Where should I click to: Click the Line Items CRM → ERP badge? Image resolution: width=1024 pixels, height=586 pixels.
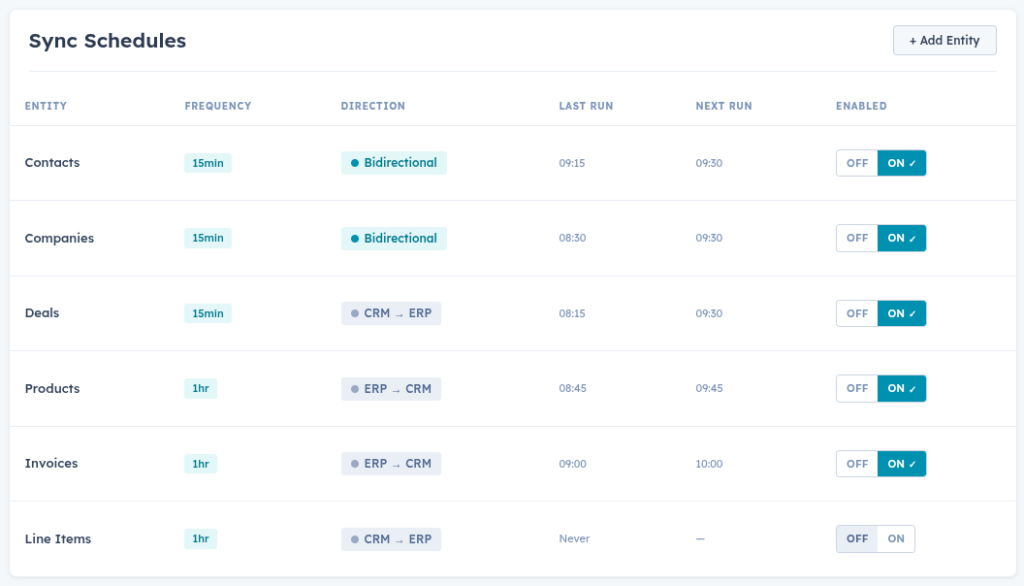(390, 539)
